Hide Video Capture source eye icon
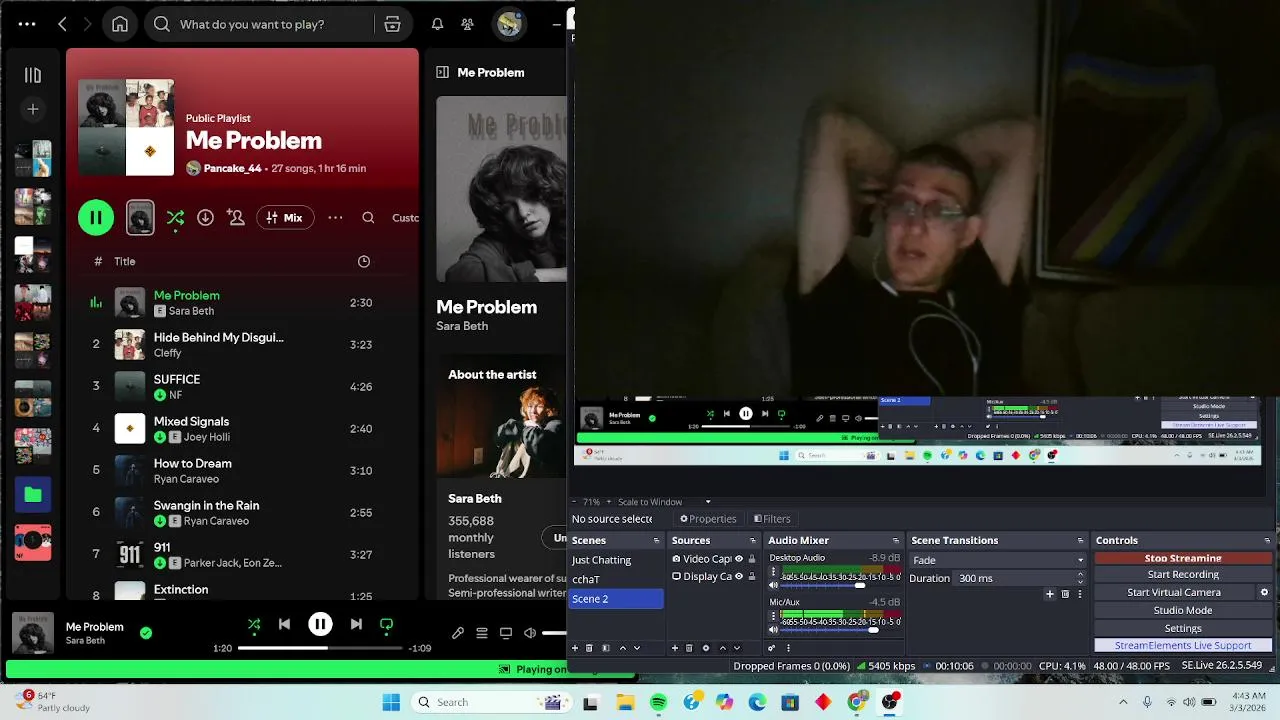This screenshot has width=1280, height=720. [739, 559]
